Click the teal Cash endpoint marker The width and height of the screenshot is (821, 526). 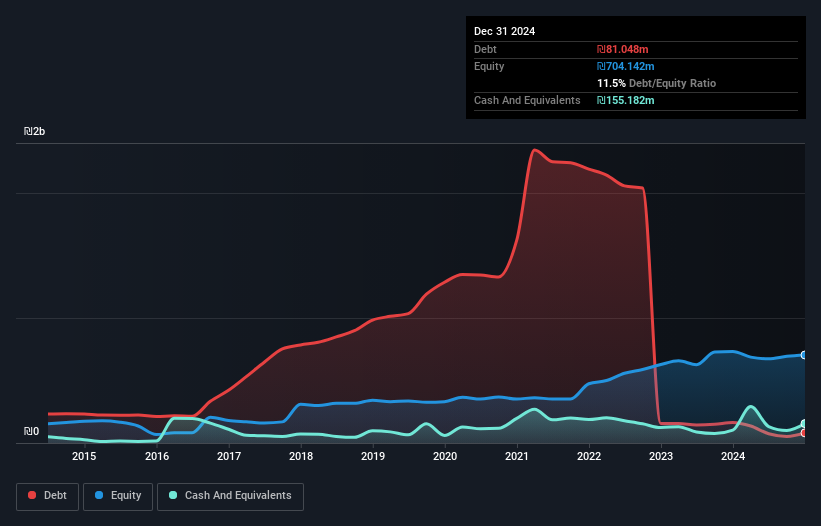point(804,423)
